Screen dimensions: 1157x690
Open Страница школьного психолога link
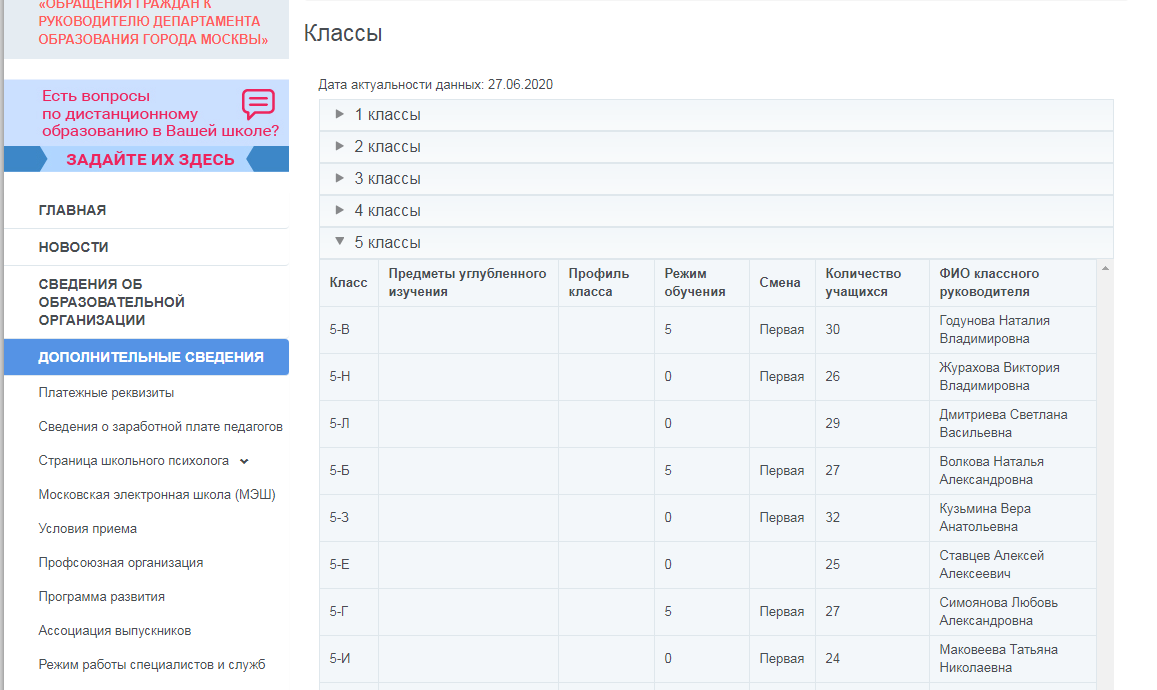pos(134,460)
